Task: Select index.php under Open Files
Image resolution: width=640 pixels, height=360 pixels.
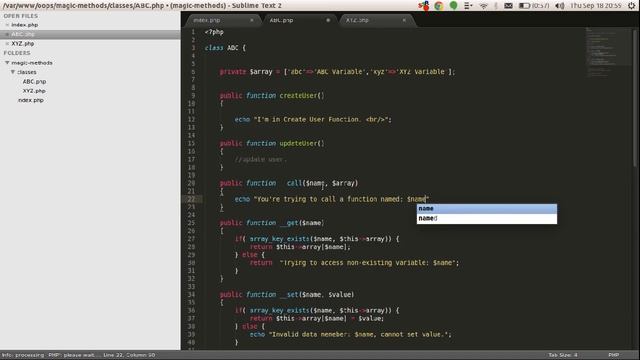Action: pyautogui.click(x=24, y=25)
